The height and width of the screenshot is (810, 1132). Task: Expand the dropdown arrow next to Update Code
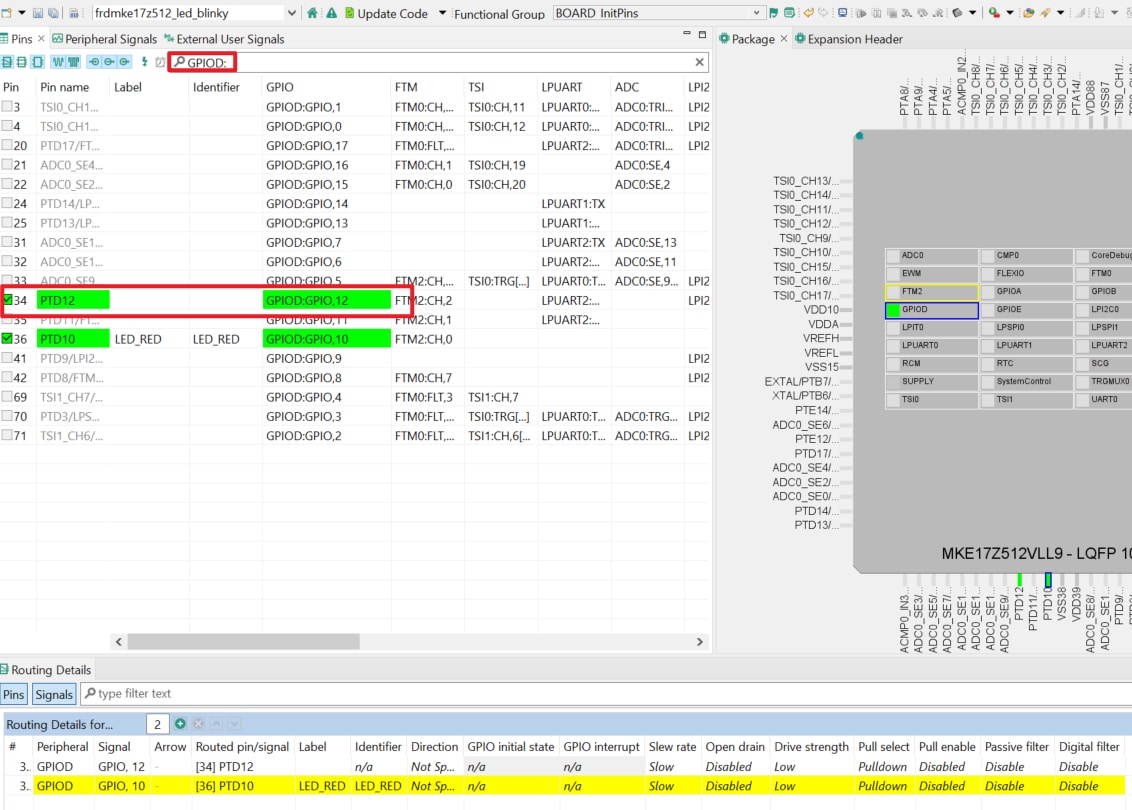pos(441,13)
